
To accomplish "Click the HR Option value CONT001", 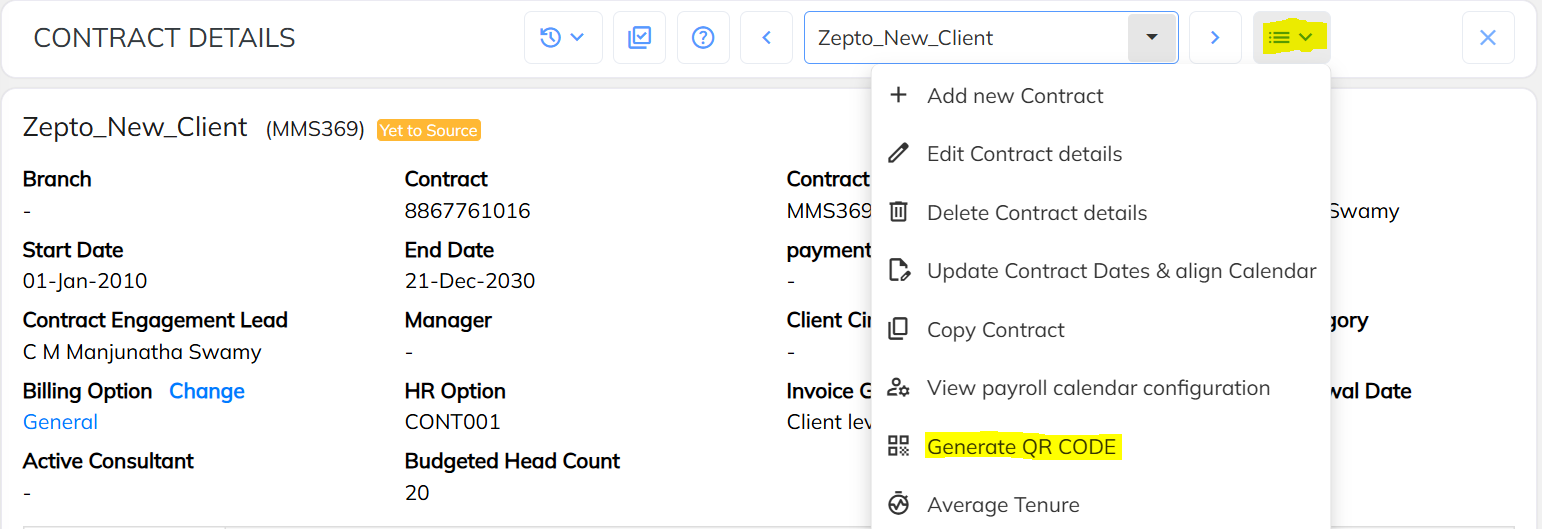I will (452, 422).
